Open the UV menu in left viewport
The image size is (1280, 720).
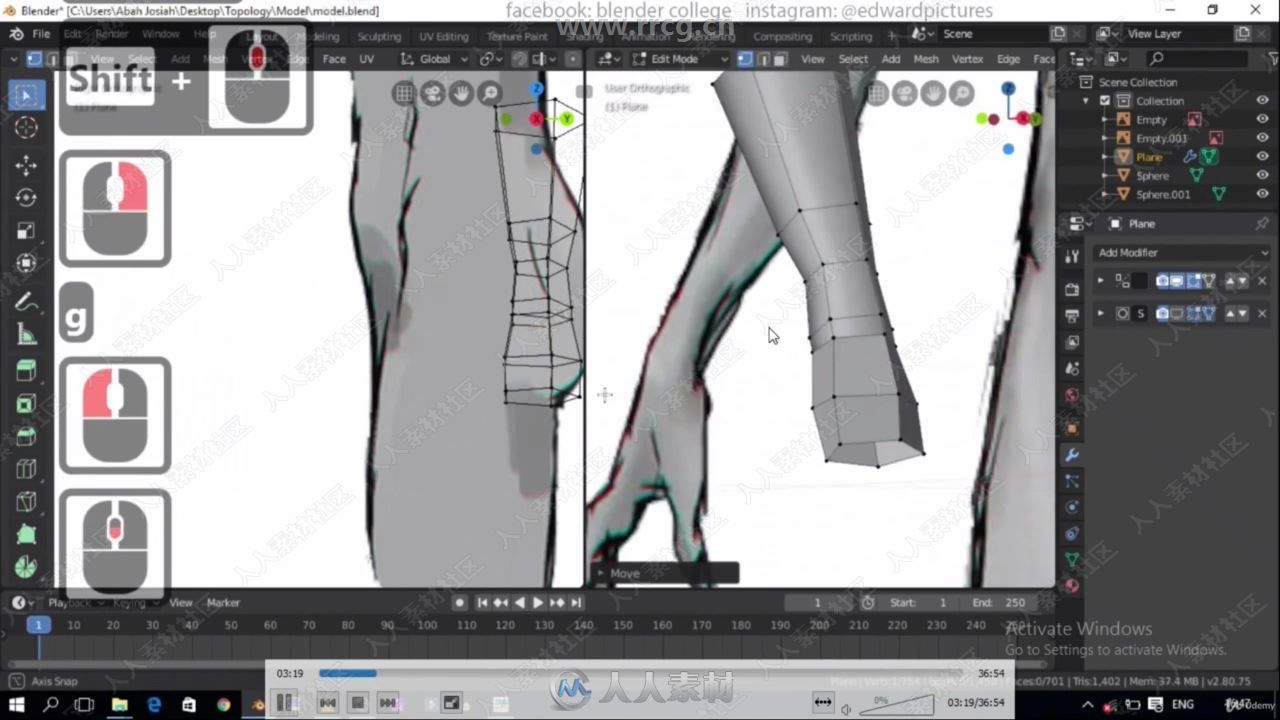click(x=366, y=59)
